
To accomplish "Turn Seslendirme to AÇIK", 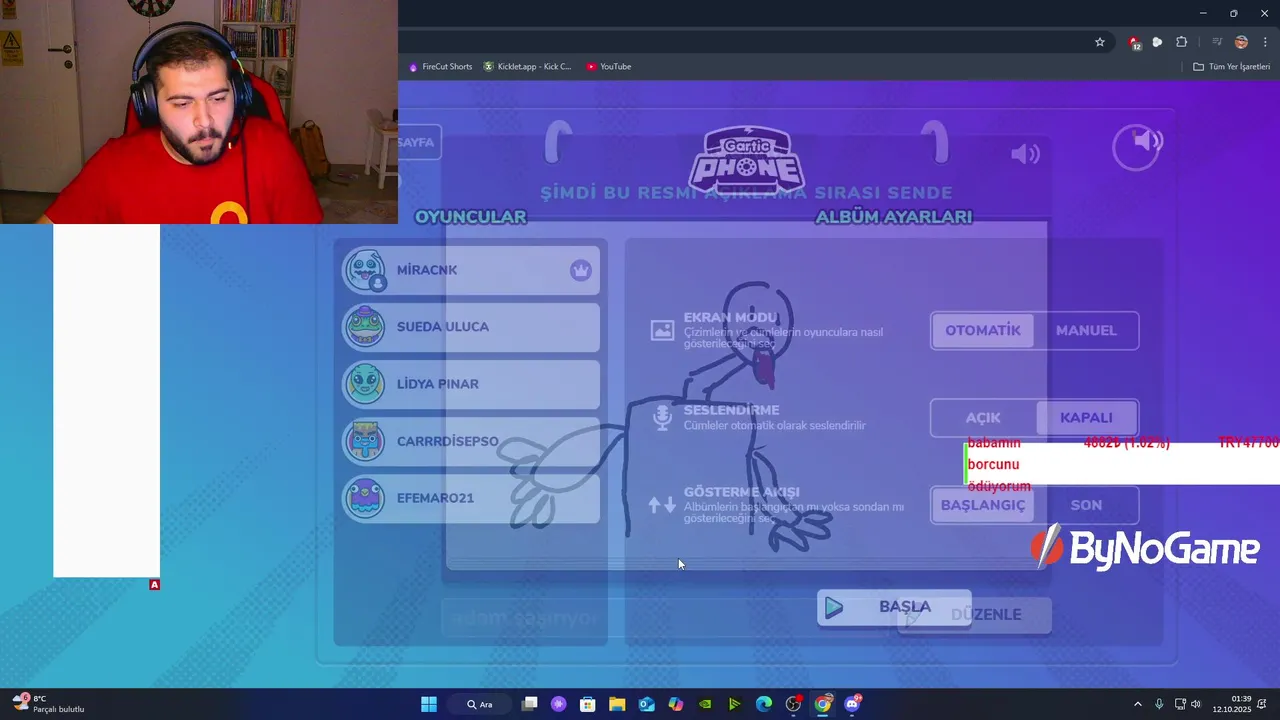I will click(983, 418).
